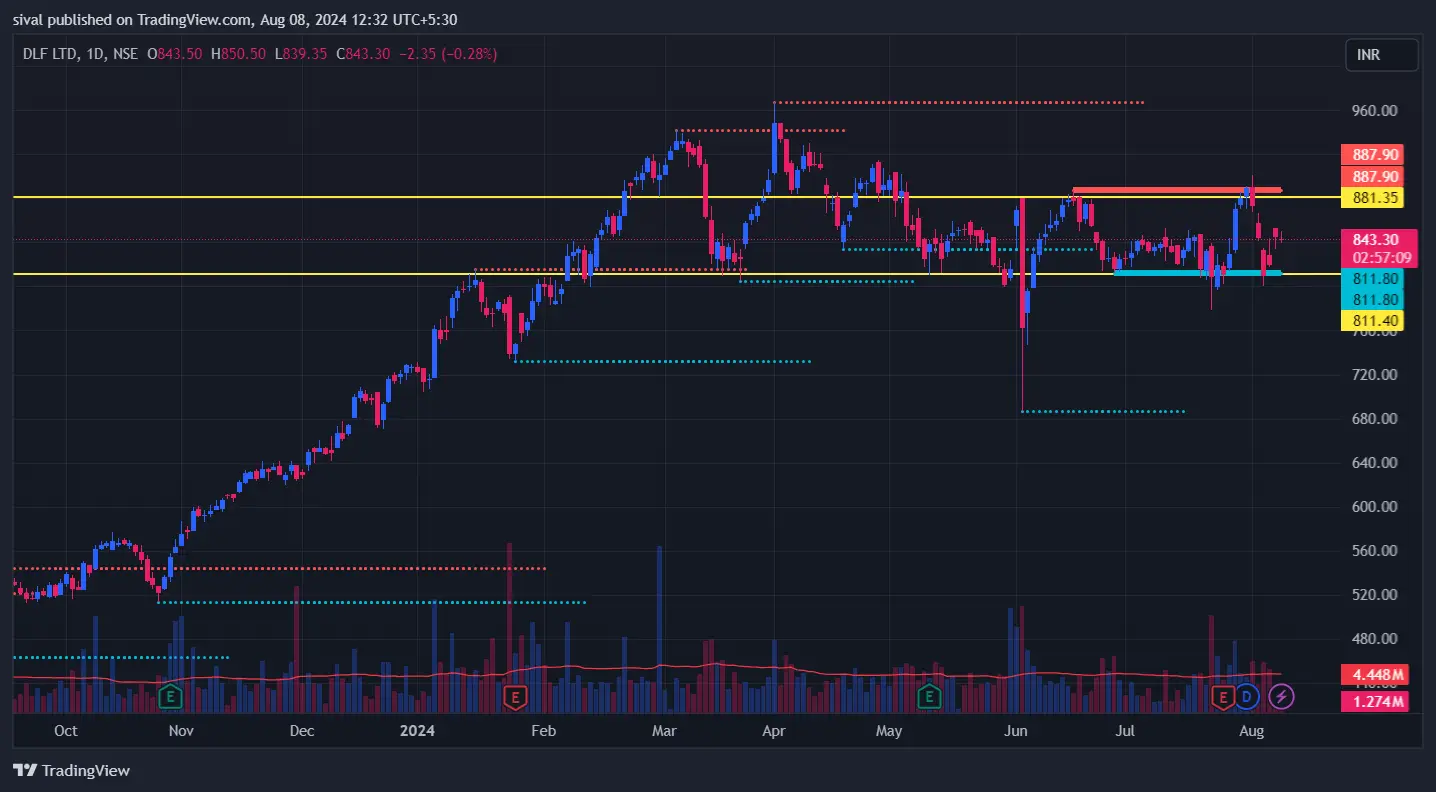1436x792 pixels.
Task: Click the green earnings E marker in May
Action: click(930, 695)
